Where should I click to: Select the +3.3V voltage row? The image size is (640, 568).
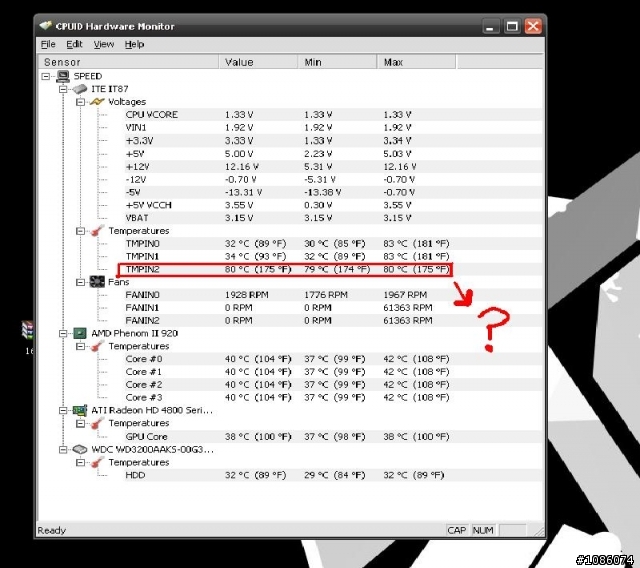point(333,140)
